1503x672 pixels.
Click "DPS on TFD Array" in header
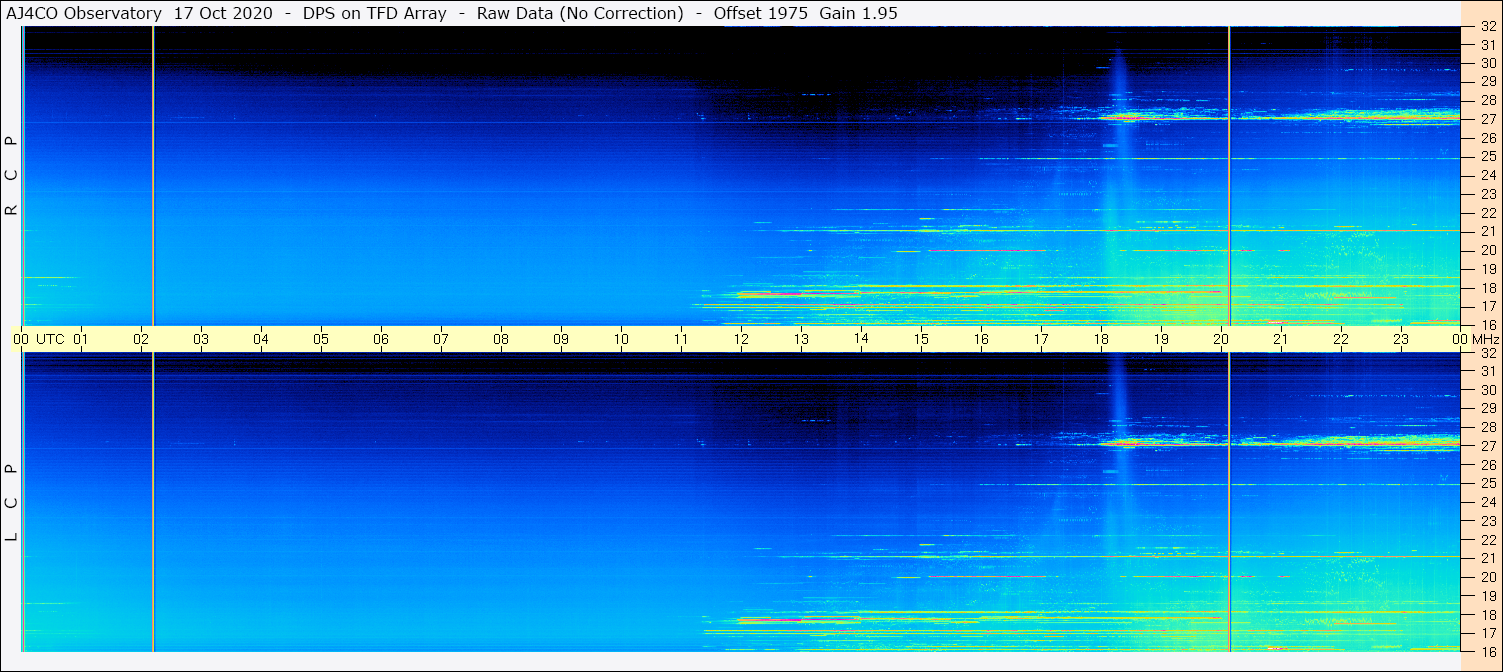pyautogui.click(x=375, y=13)
